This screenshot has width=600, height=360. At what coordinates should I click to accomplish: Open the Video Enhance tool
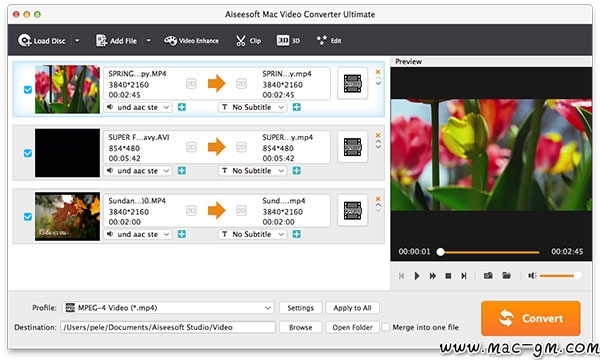pyautogui.click(x=191, y=41)
